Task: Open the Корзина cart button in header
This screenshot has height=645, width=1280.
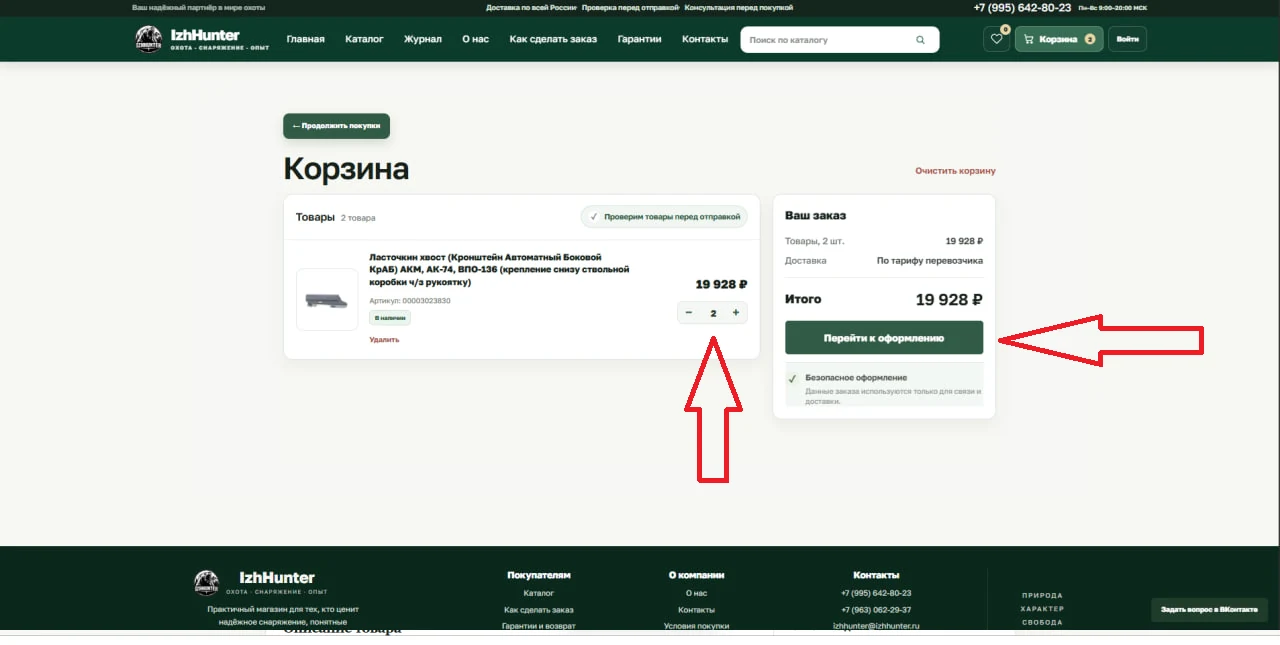Action: pos(1059,39)
